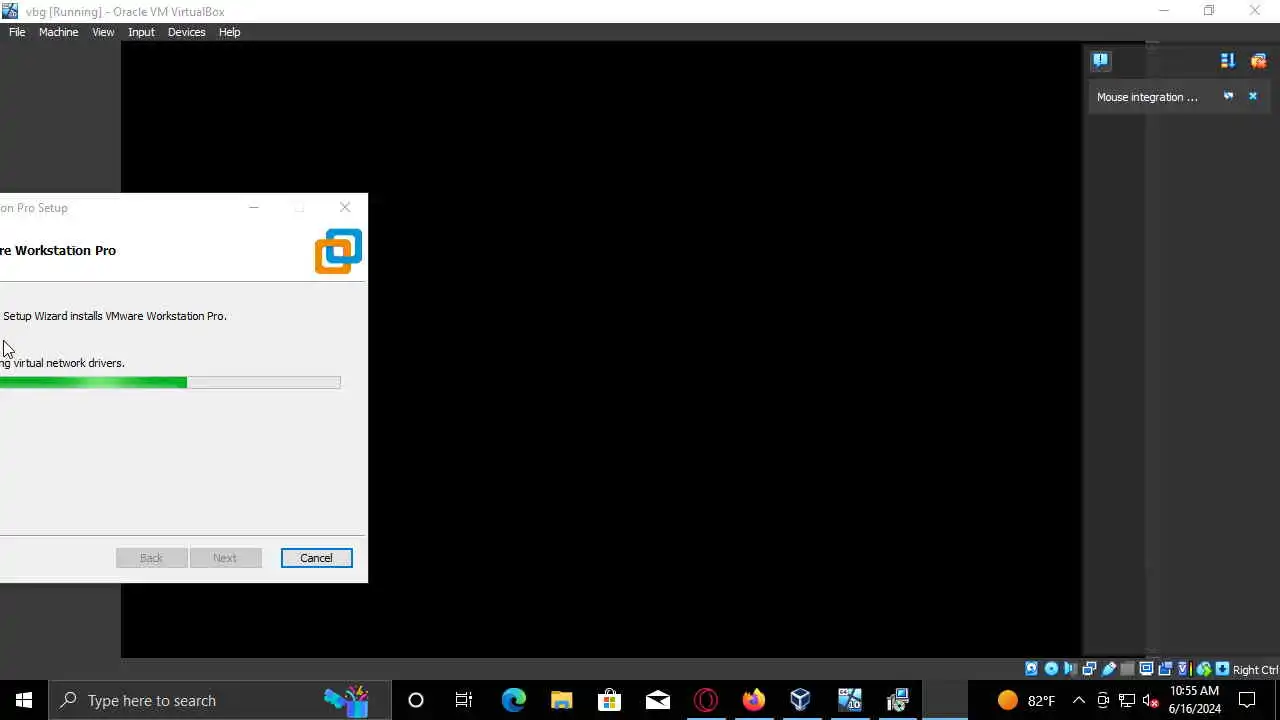Click the mouse integration status icon
The image size is (1280, 720).
[1203, 669]
